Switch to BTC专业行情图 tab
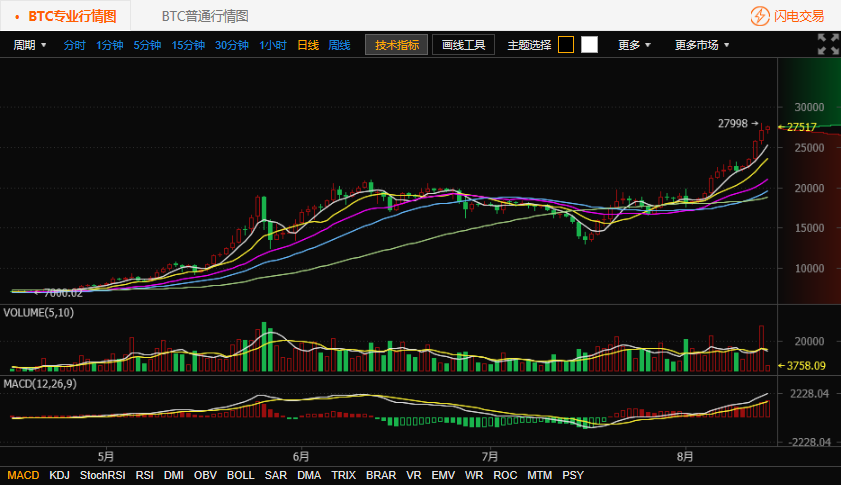Viewport: 841px width, 486px height. pos(70,16)
